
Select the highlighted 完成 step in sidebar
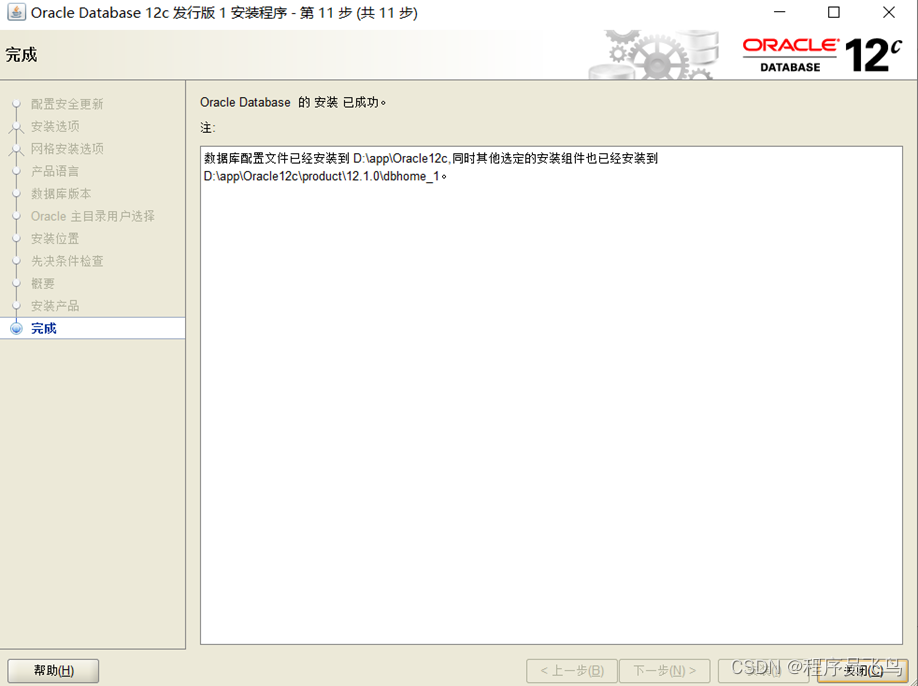pos(93,328)
